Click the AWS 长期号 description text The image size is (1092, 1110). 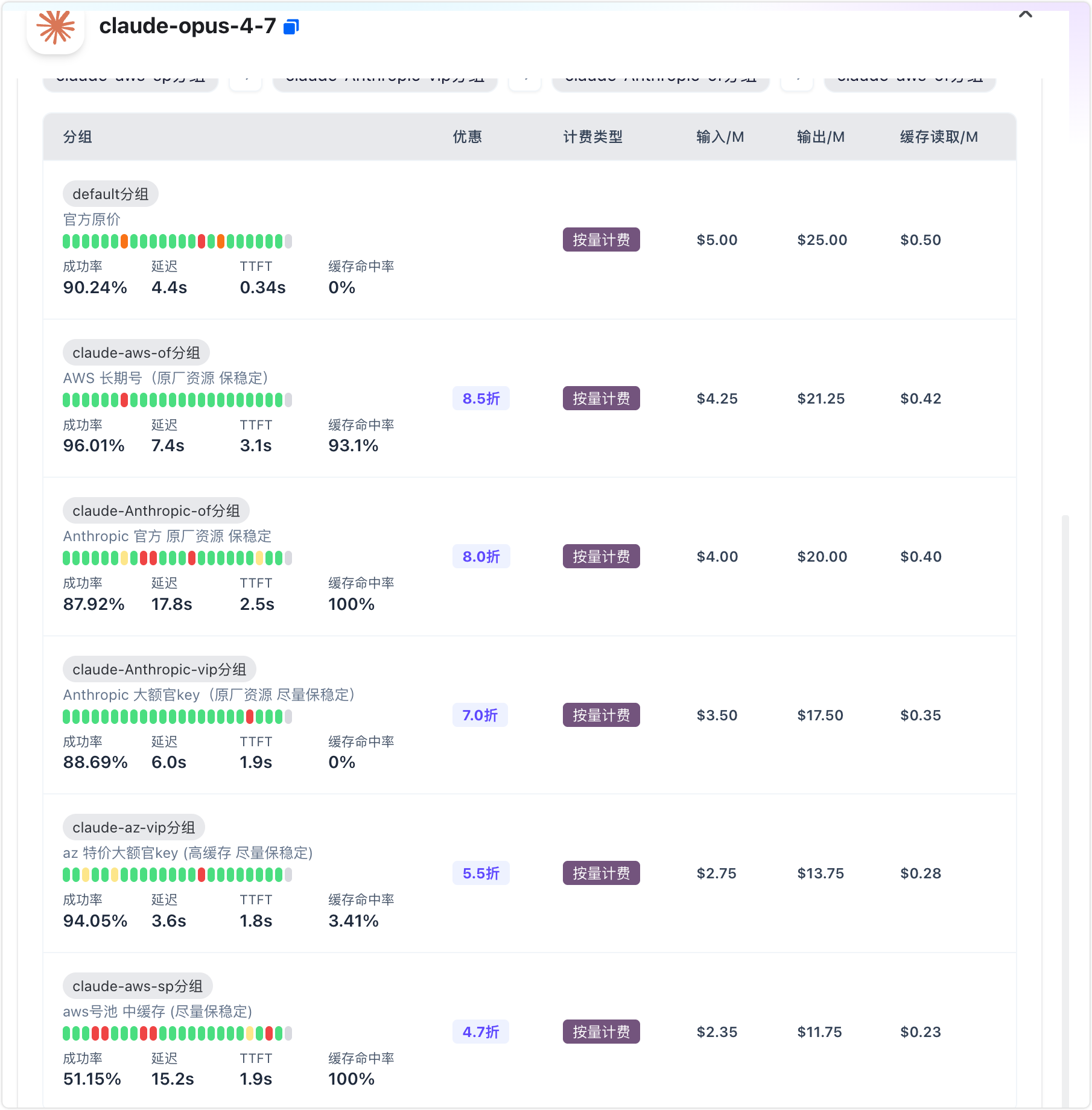click(x=165, y=378)
